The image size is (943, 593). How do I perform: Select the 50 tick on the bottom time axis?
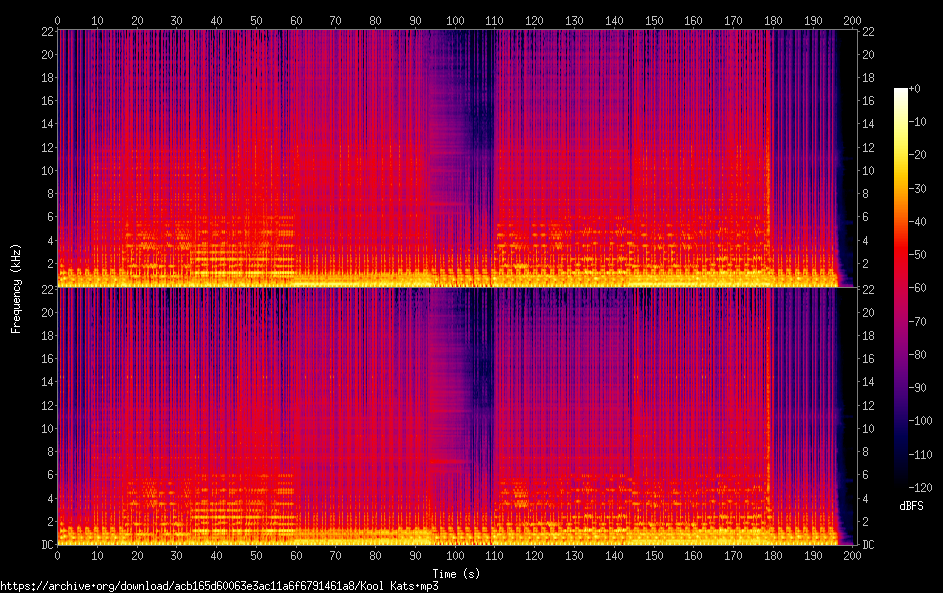click(256, 556)
